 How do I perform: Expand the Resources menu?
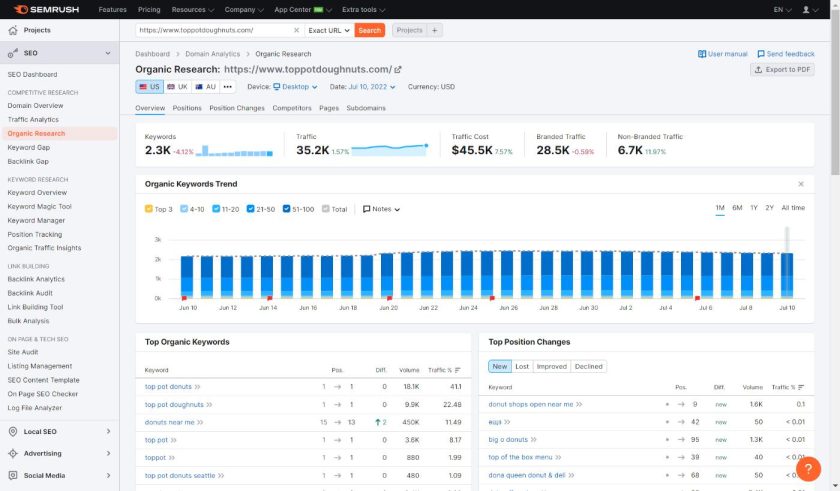click(x=192, y=10)
